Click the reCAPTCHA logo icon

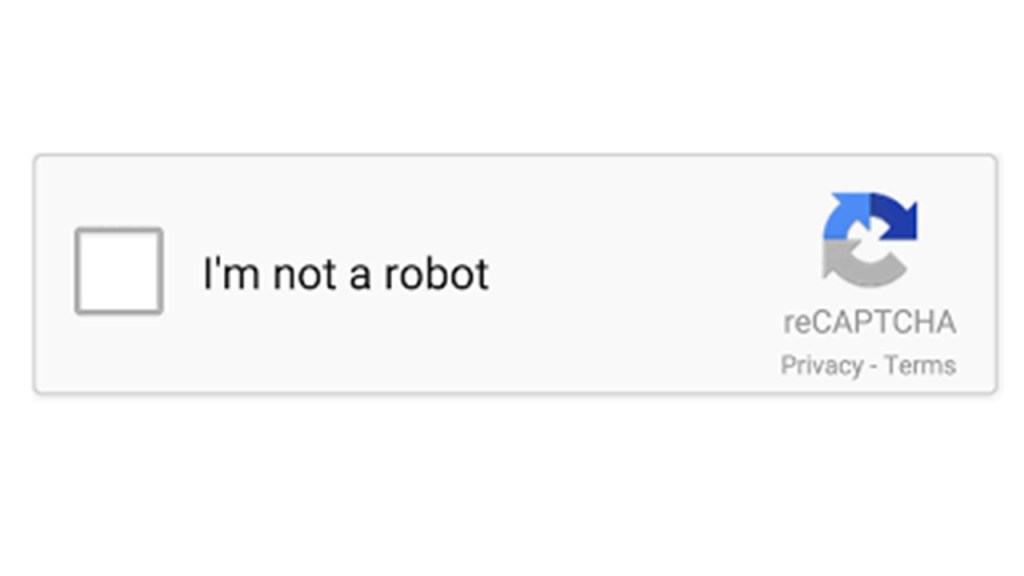[x=869, y=238]
